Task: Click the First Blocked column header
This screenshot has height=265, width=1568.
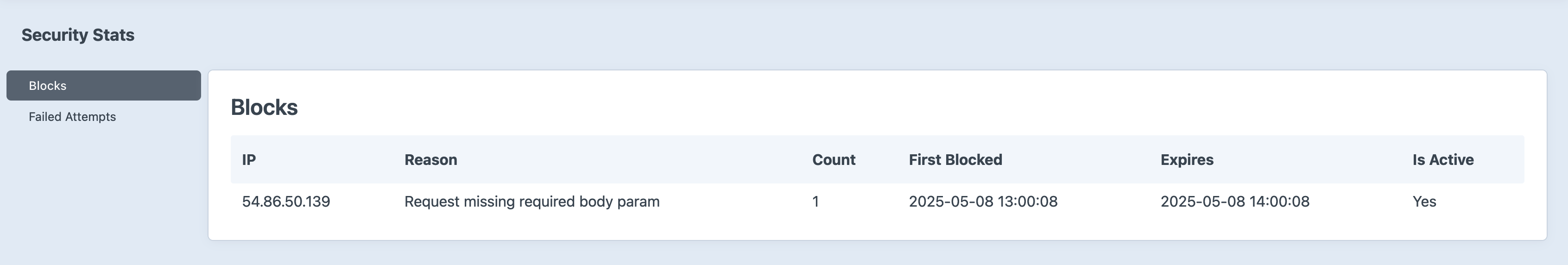Action: point(955,160)
